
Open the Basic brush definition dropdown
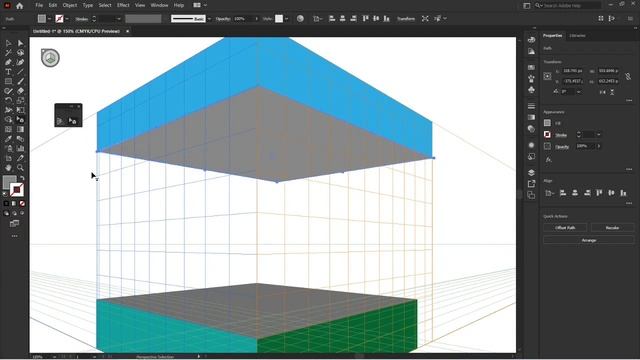tap(209, 19)
